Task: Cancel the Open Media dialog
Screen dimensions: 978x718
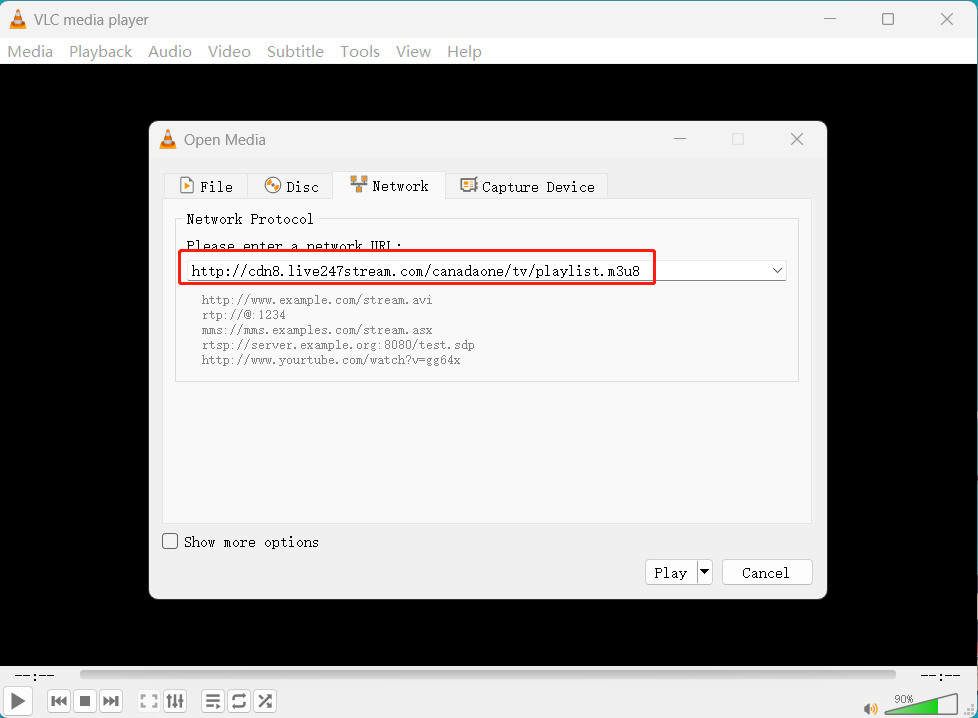Action: click(767, 573)
